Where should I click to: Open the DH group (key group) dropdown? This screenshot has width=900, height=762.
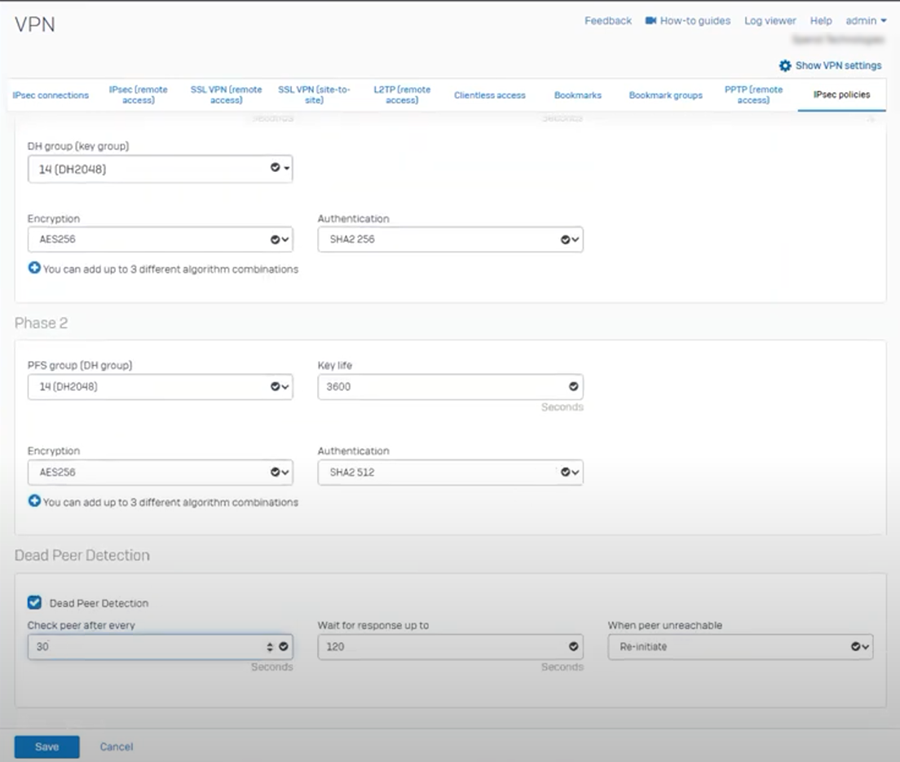160,169
